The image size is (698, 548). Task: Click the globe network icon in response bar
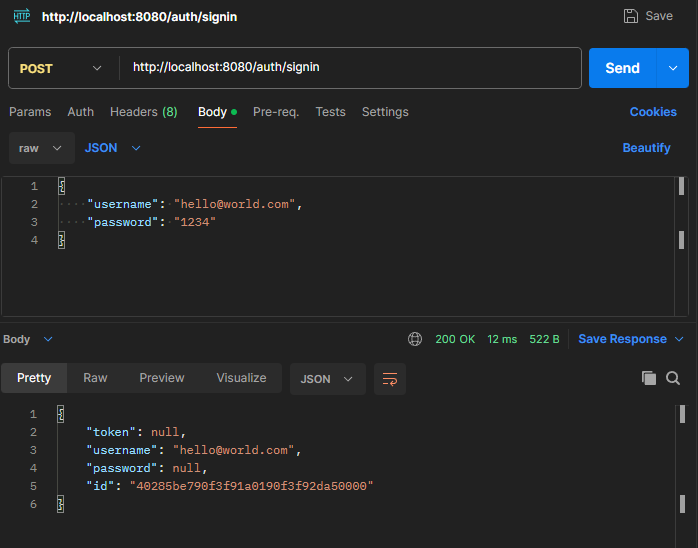[415, 339]
